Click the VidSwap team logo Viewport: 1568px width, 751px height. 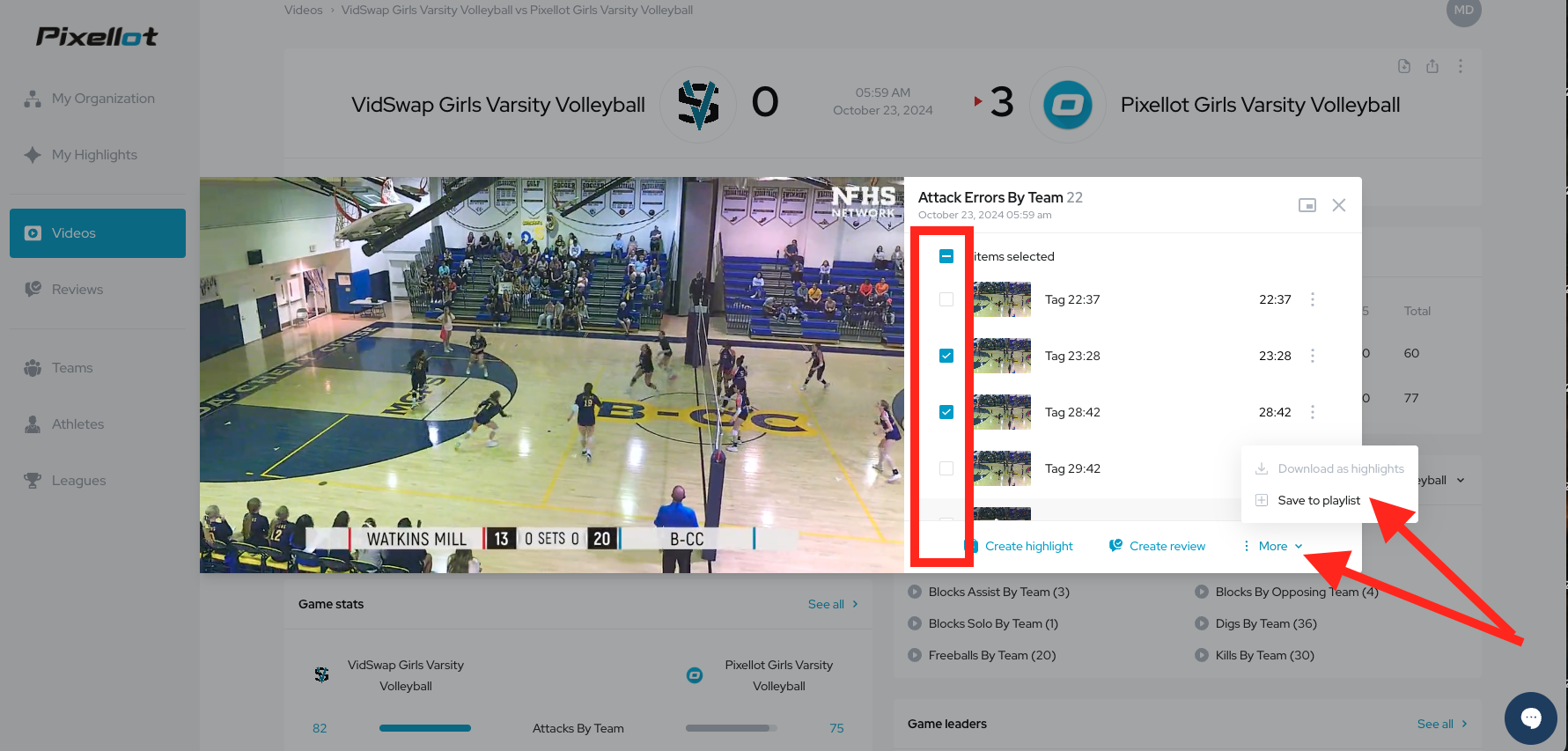tap(698, 105)
